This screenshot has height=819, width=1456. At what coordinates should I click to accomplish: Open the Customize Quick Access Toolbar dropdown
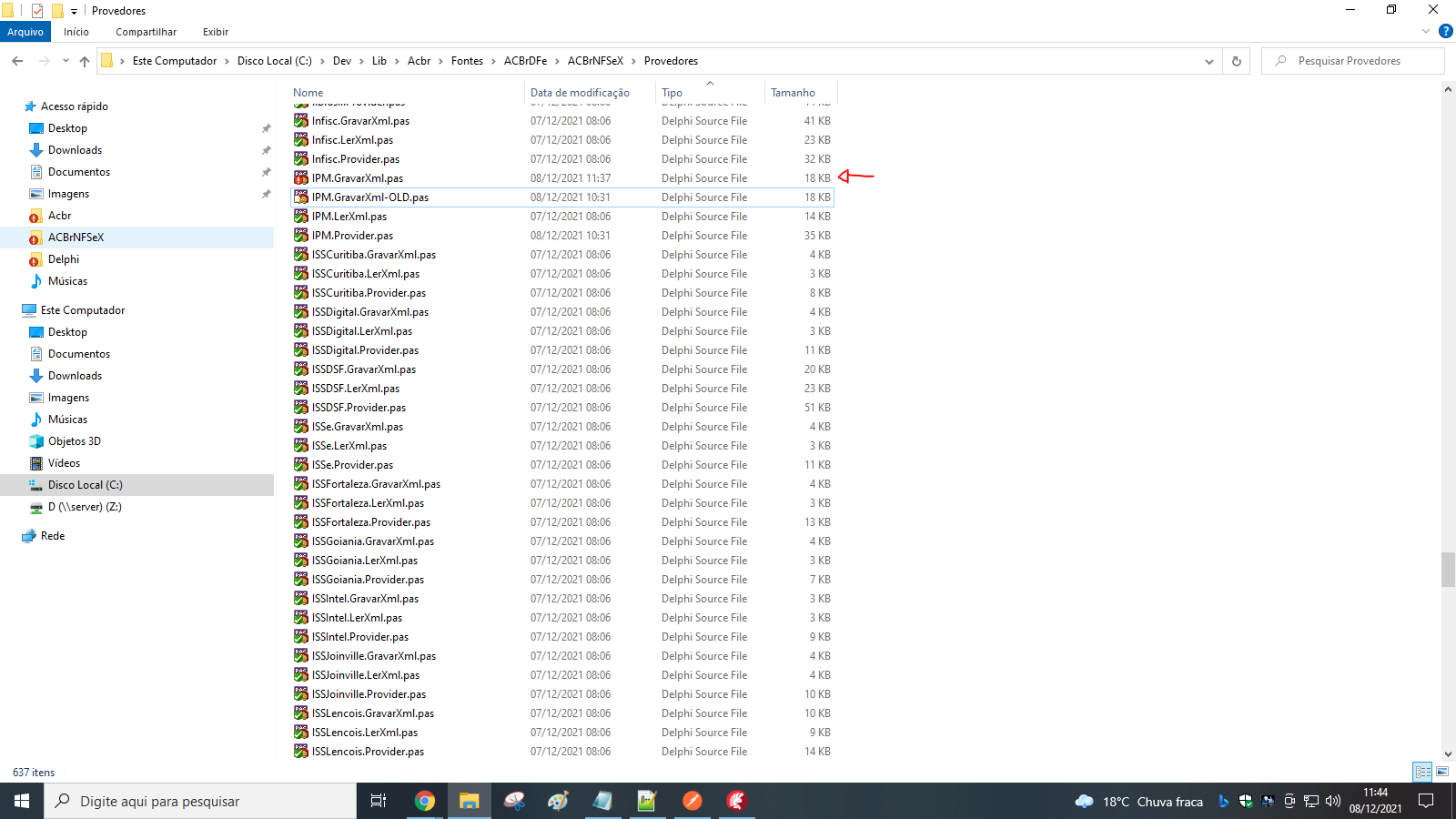[x=74, y=11]
